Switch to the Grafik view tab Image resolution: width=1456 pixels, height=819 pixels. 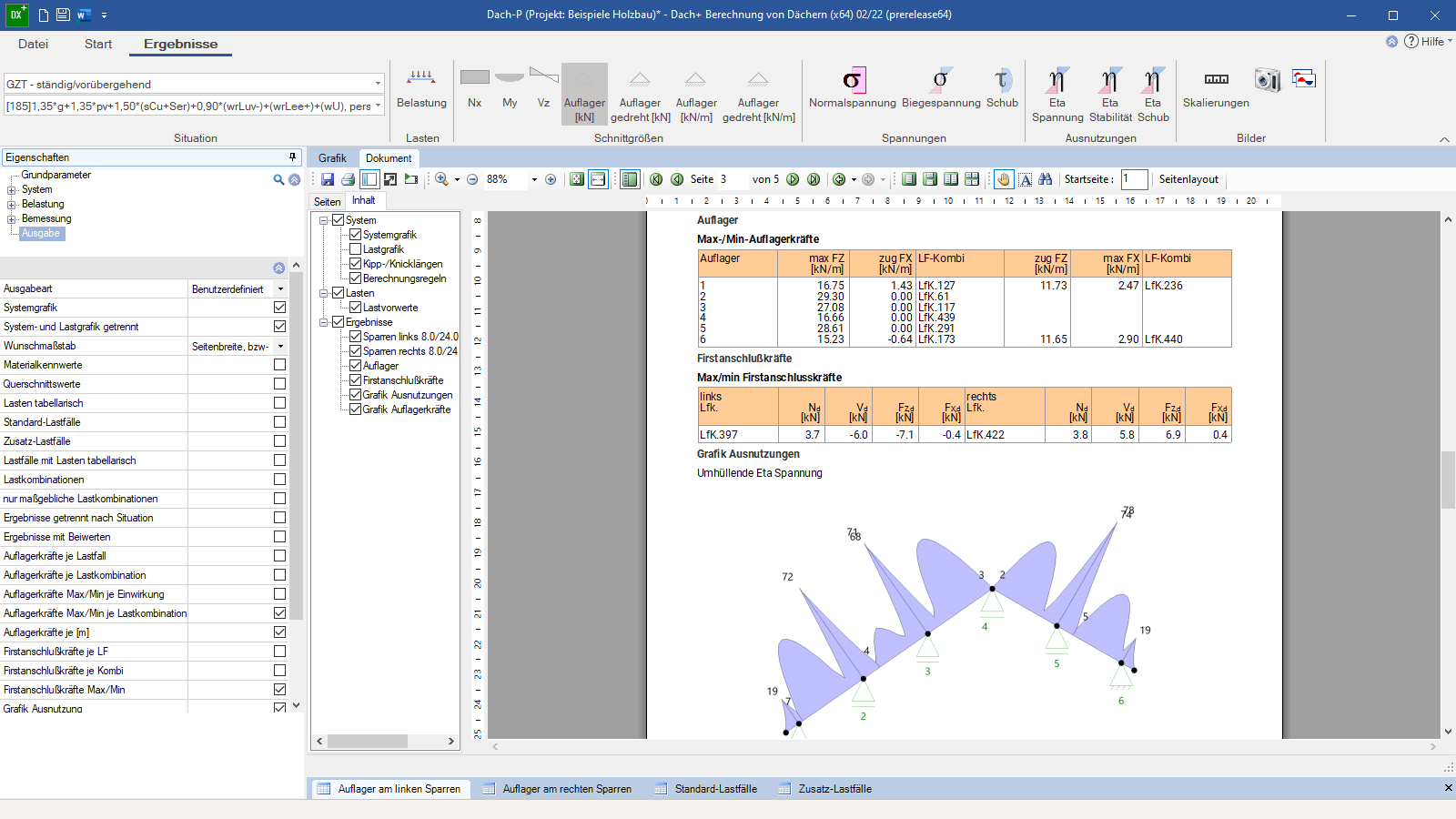click(332, 158)
